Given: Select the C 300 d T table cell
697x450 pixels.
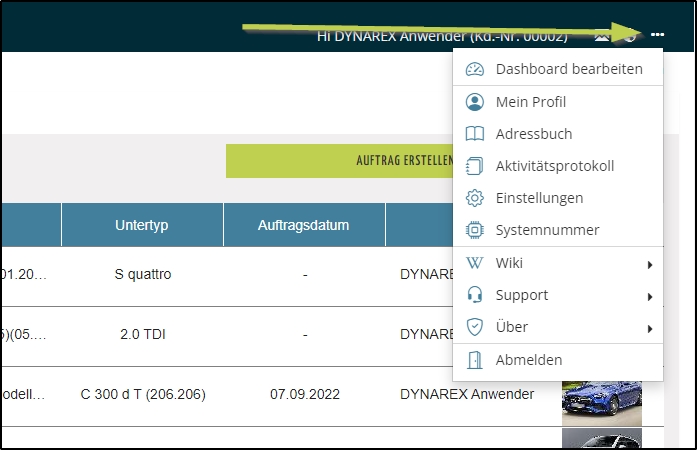Looking at the screenshot, I should (x=142, y=394).
